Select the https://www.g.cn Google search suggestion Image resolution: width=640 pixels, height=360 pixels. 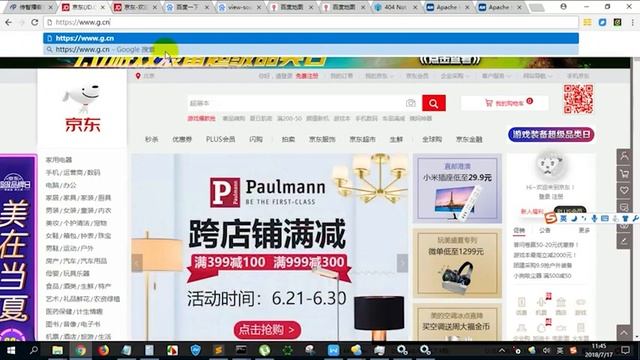click(x=311, y=49)
